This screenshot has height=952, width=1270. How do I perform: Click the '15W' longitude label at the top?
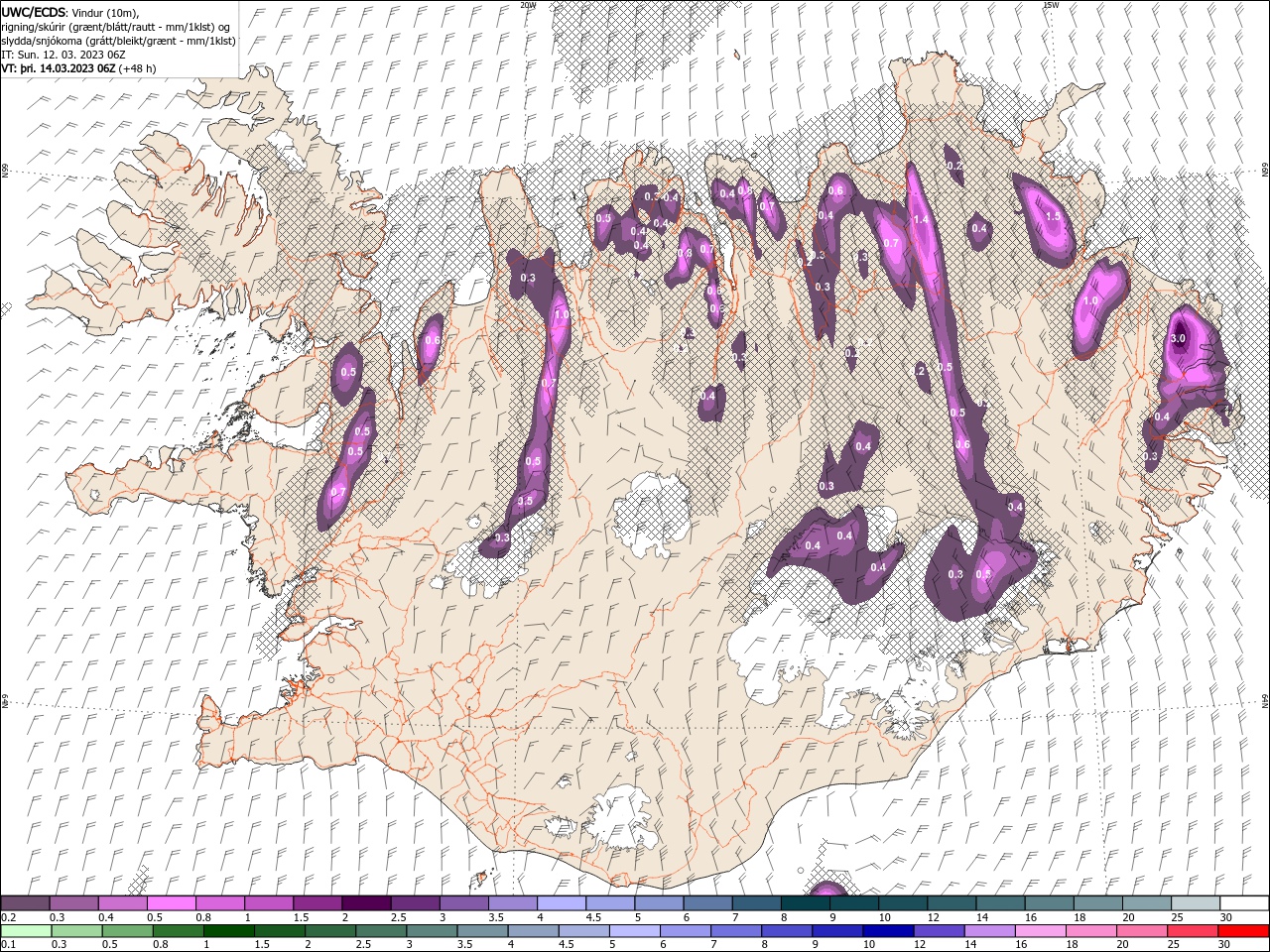(x=1051, y=5)
